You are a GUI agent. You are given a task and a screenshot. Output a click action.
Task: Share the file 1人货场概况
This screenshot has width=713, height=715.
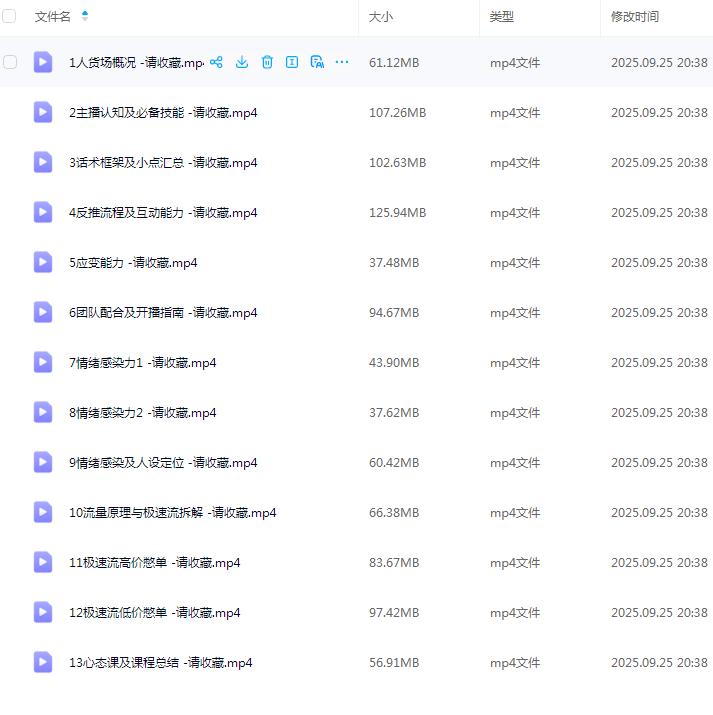tap(216, 62)
